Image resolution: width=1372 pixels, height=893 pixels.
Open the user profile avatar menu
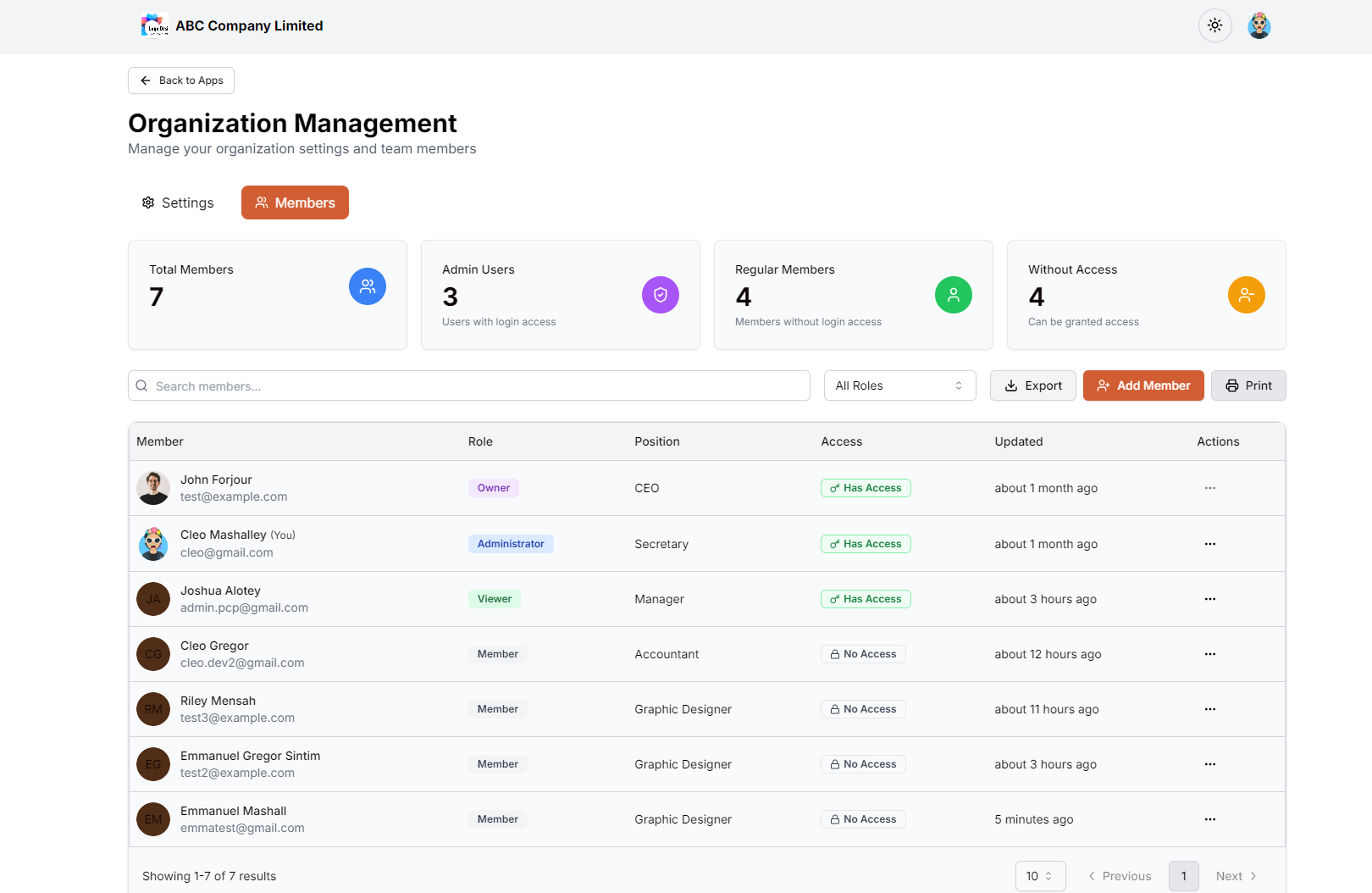pyautogui.click(x=1259, y=25)
